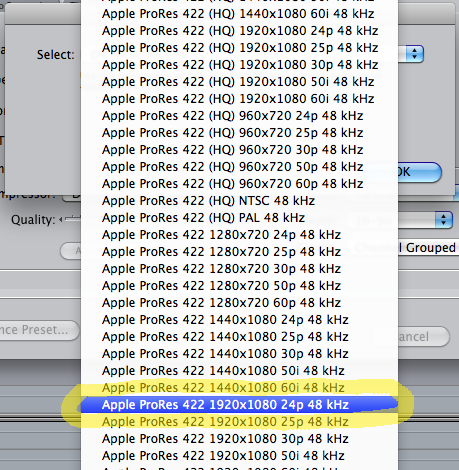
Task: Select Apple ProRes 422 (HQ) 1920x1080 24p 48 kHz
Action: tap(239, 31)
